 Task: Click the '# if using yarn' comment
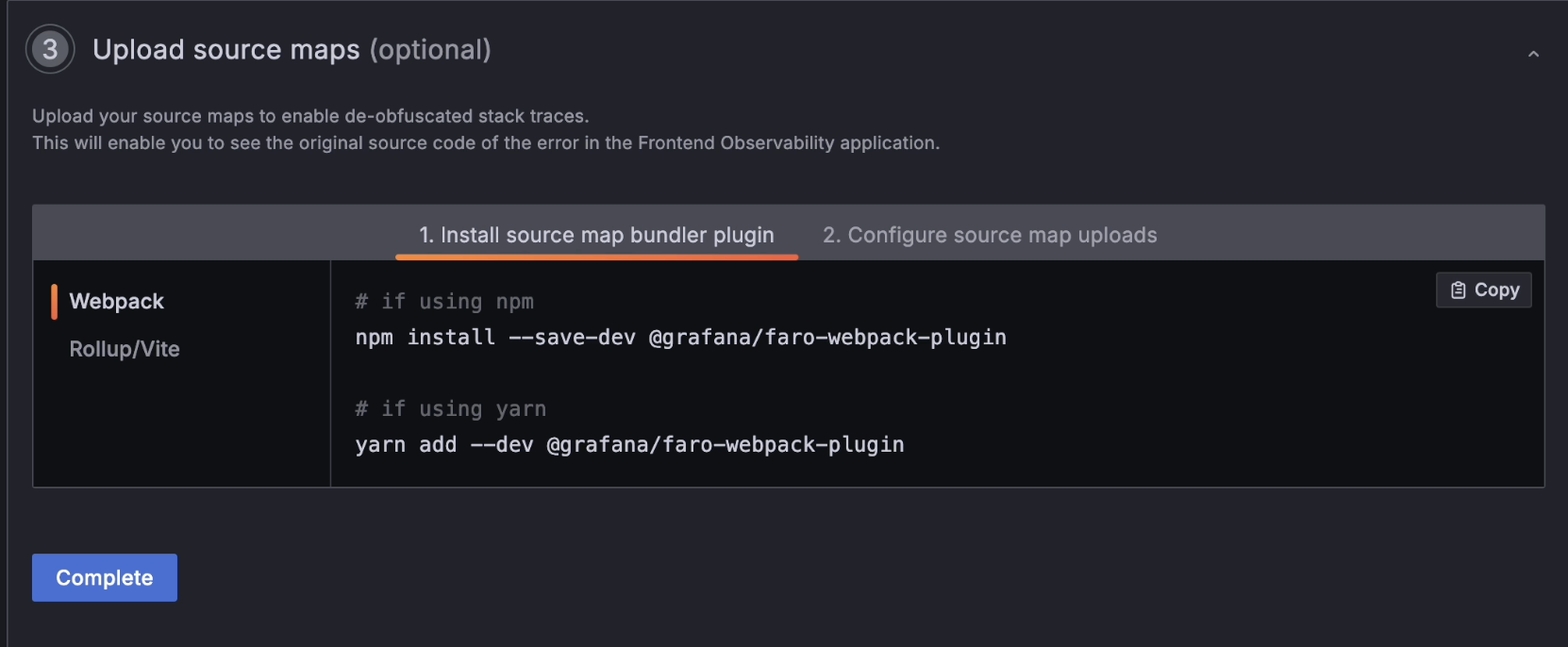(x=451, y=409)
